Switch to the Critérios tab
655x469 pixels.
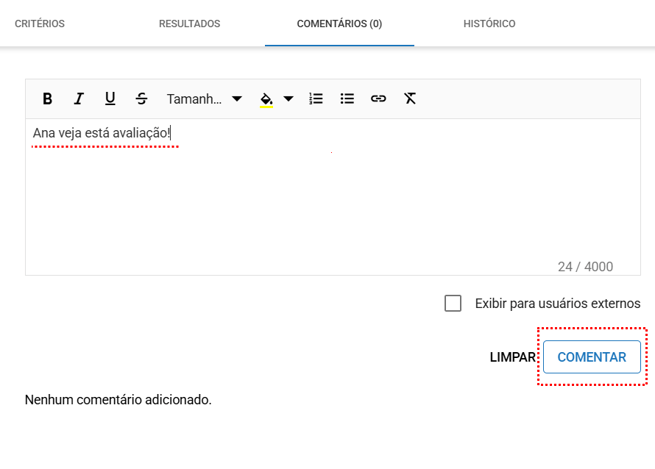40,24
